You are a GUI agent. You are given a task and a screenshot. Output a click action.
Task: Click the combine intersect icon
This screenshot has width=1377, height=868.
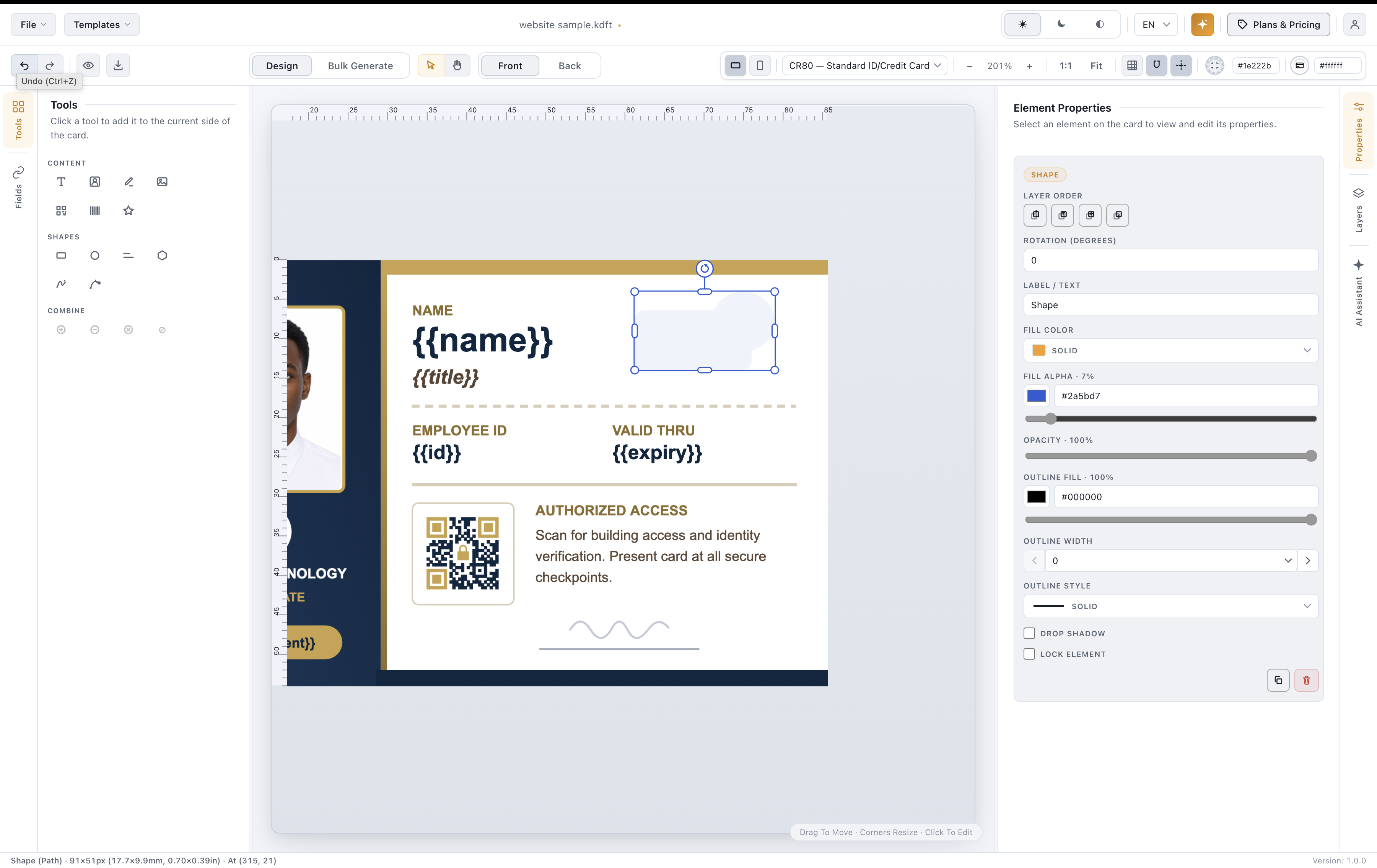129,329
